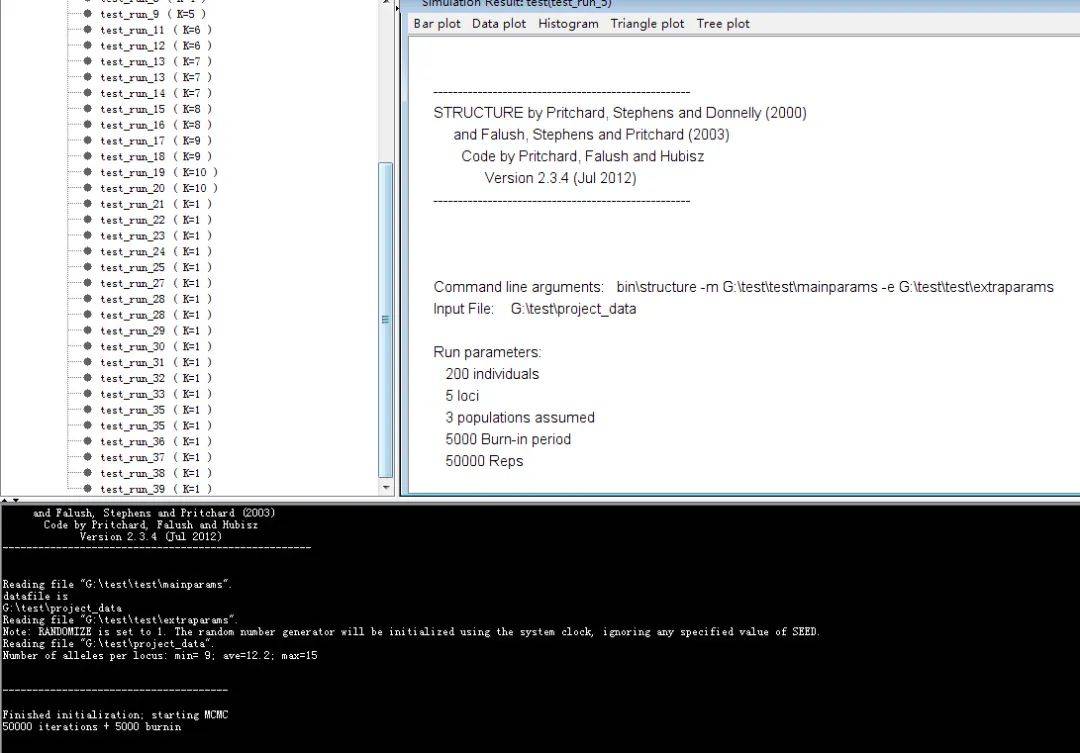Select test_run_32 (K=1) in the run tree
Screen dimensions: 1080x753
tap(156, 378)
